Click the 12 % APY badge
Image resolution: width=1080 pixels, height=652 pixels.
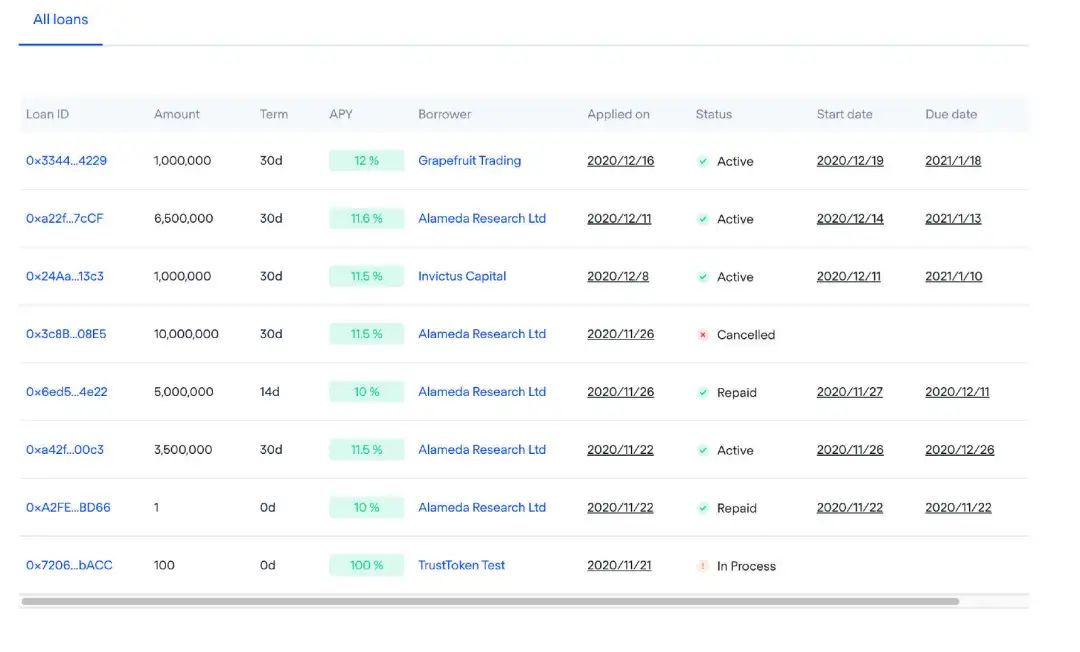point(366,160)
